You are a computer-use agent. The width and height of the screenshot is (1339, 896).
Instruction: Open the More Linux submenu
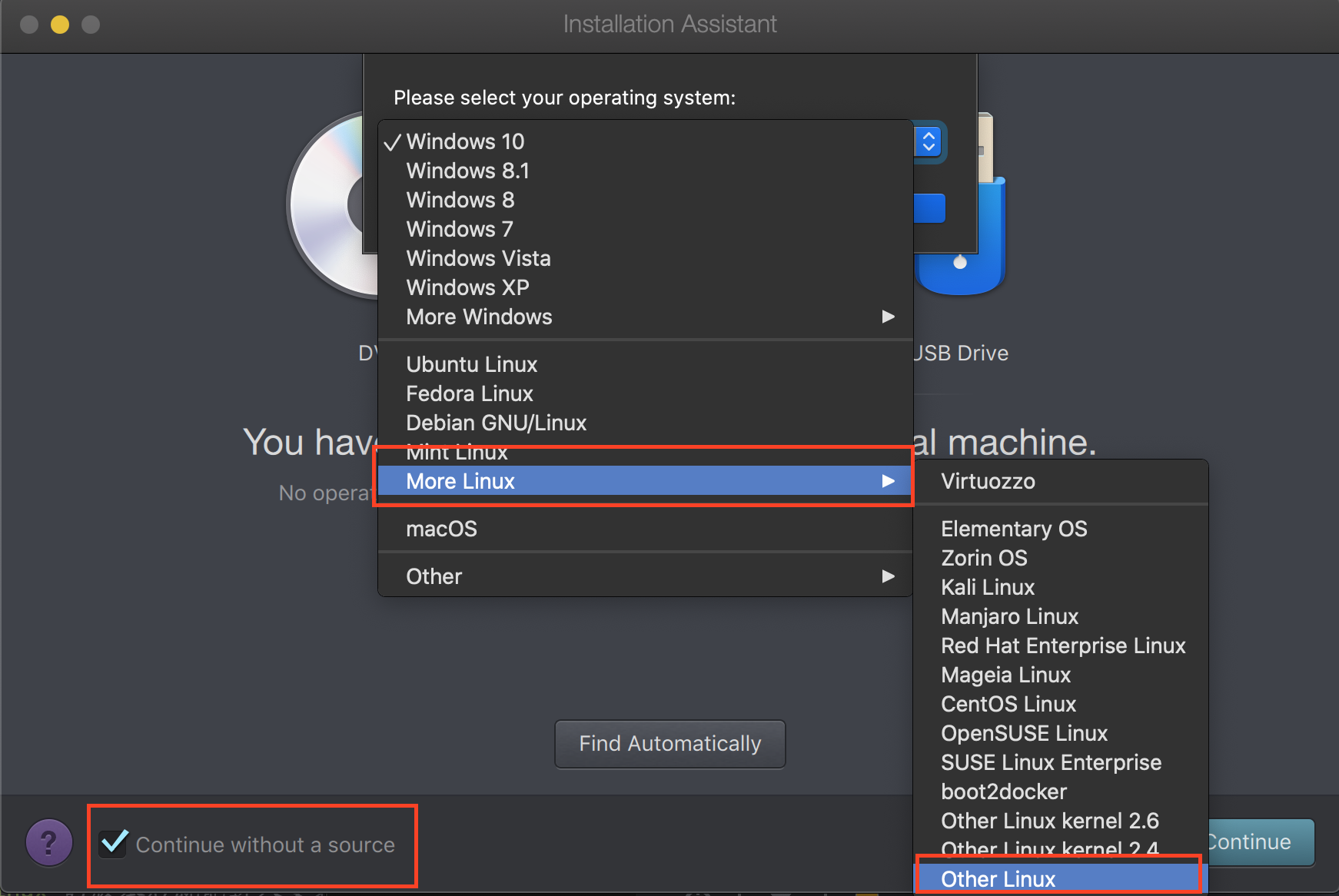point(645,481)
